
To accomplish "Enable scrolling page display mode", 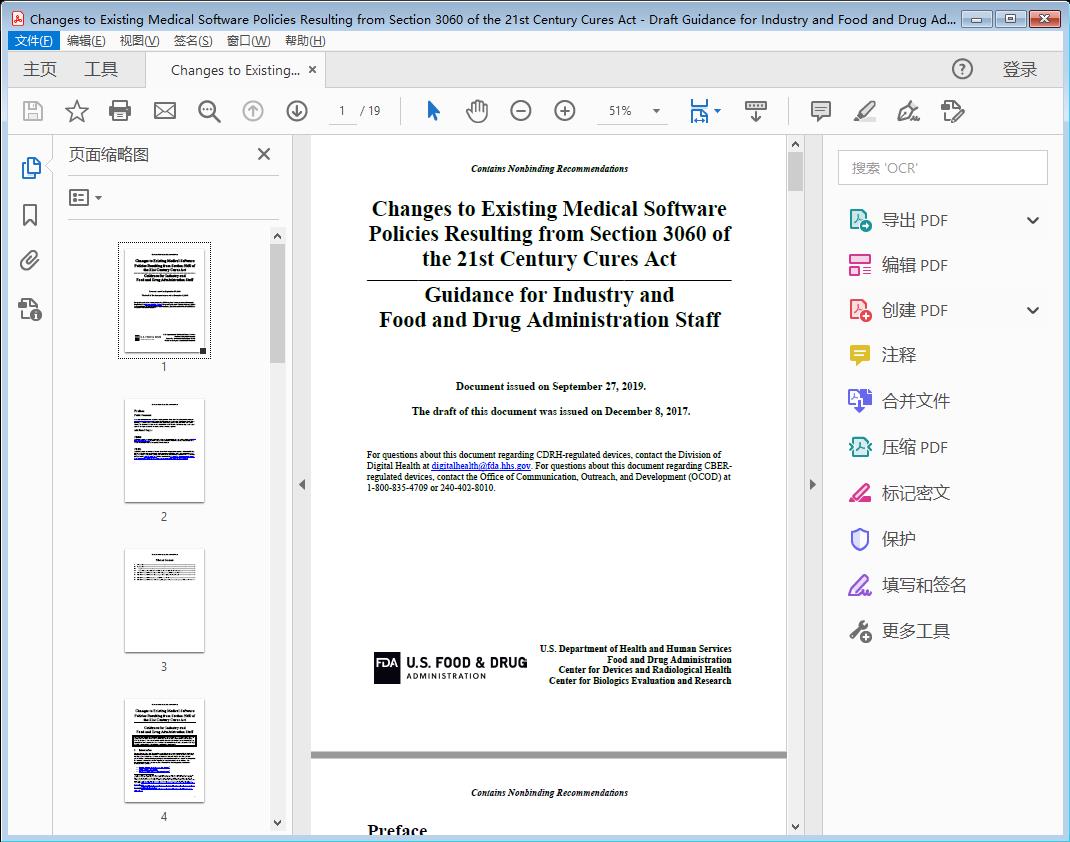I will pyautogui.click(x=755, y=111).
